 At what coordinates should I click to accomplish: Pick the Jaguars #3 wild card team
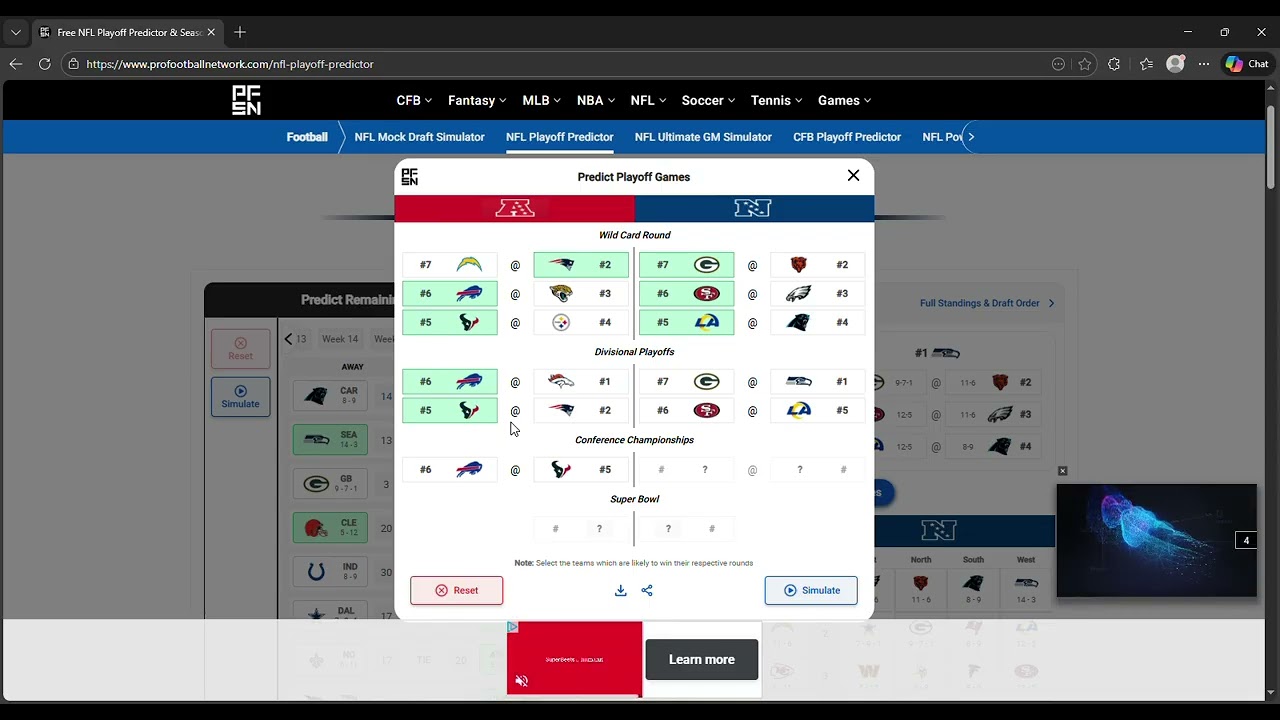(581, 294)
